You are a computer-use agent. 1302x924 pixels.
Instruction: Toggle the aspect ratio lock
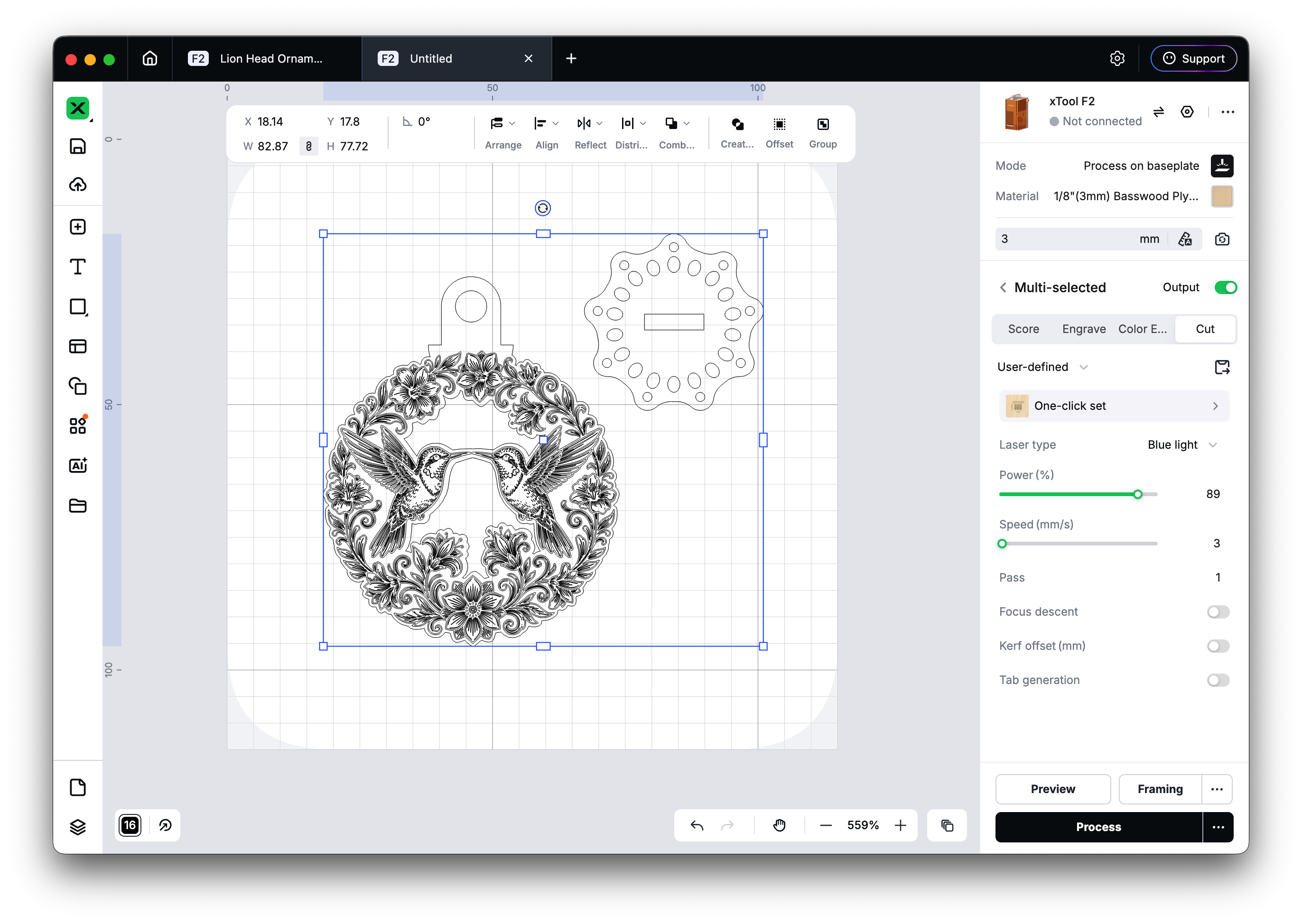pyautogui.click(x=308, y=146)
